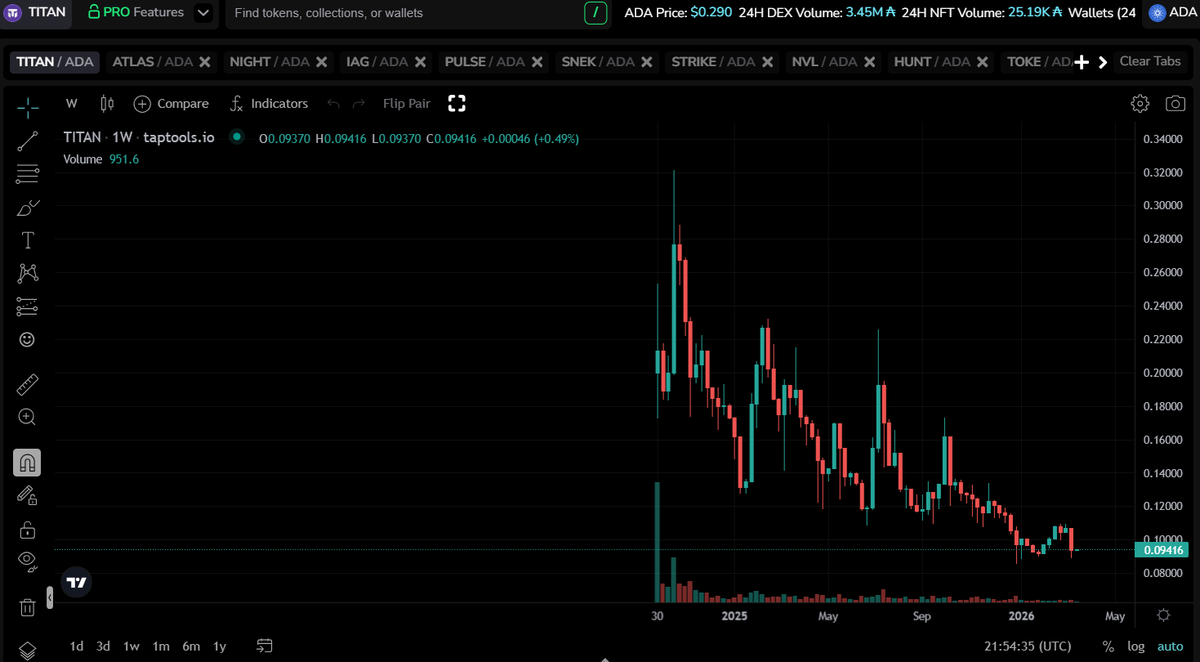Open the chart patterns tool
Screen dimensions: 1200x662
point(28,273)
